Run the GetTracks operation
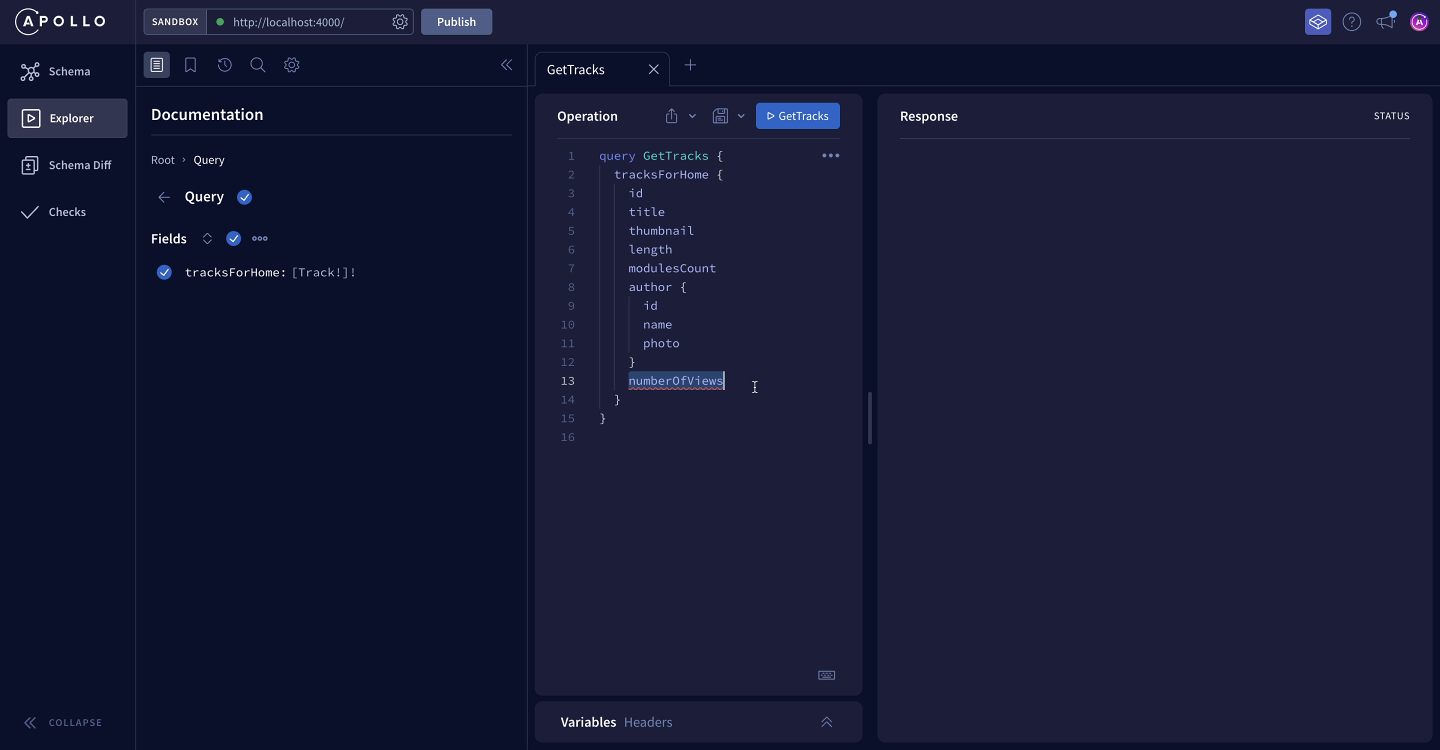This screenshot has height=750, width=1440. (x=798, y=116)
